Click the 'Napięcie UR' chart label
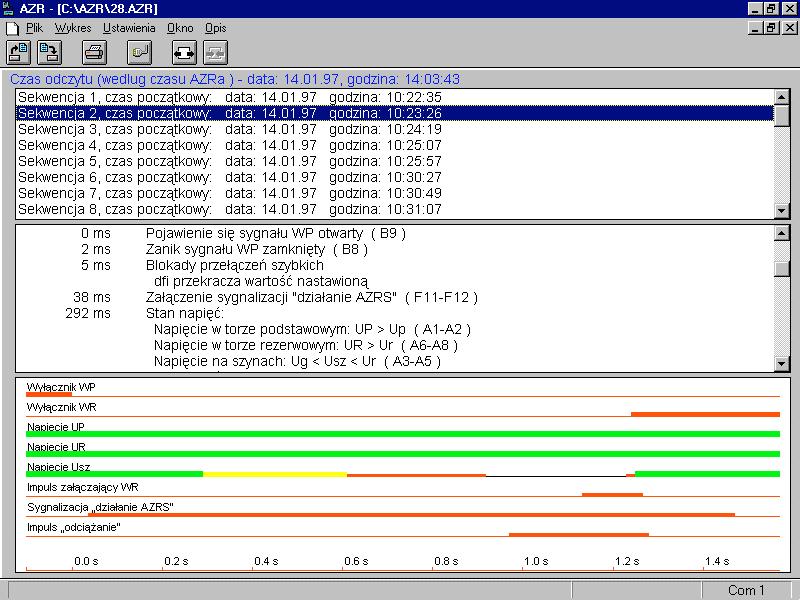The height and width of the screenshot is (600, 800). click(x=56, y=447)
